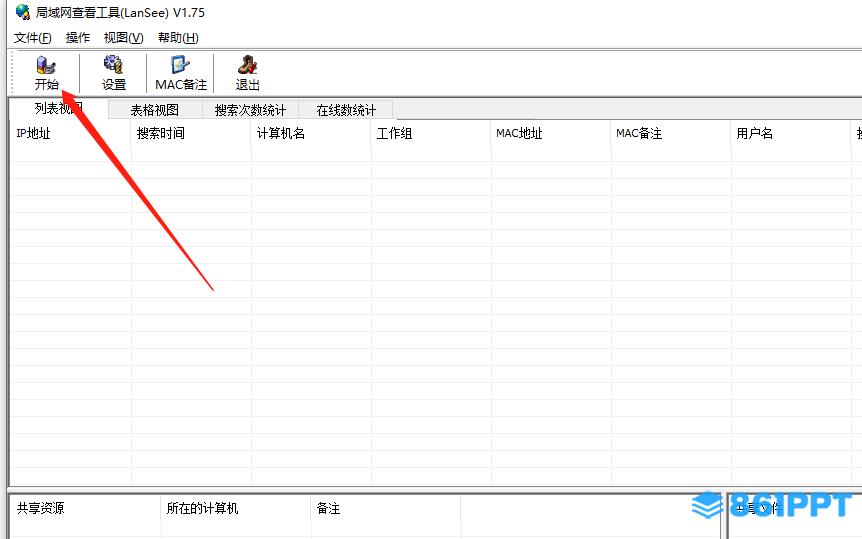The image size is (862, 539).
Task: Switch to the 在线数统计 tab
Action: click(x=346, y=110)
